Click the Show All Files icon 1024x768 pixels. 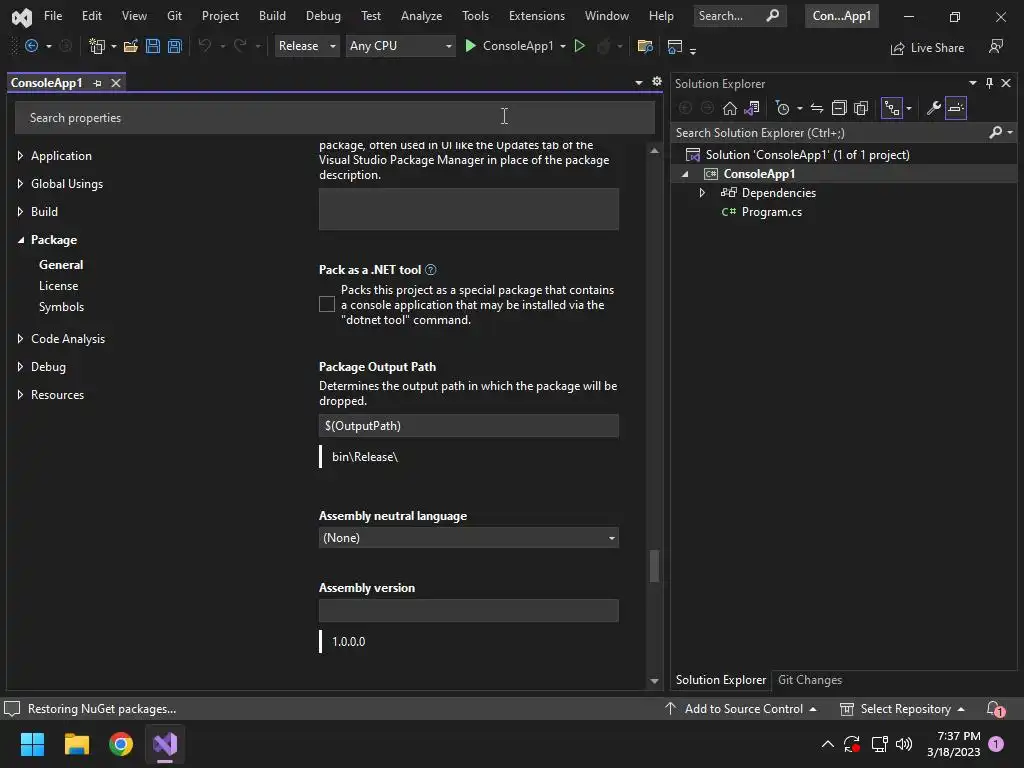point(861,108)
